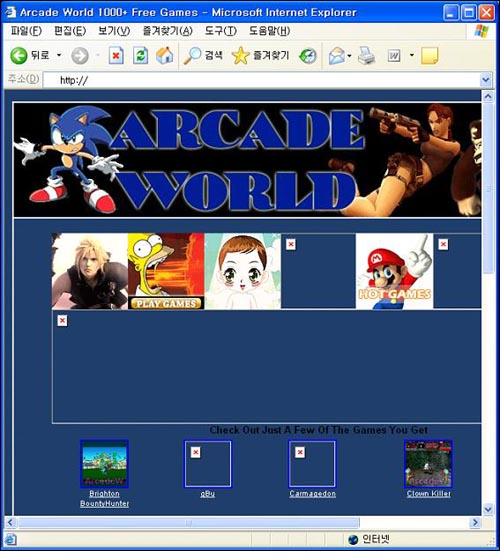500x551 pixels.
Task: Click the Mail envelope icon
Action: 337,56
